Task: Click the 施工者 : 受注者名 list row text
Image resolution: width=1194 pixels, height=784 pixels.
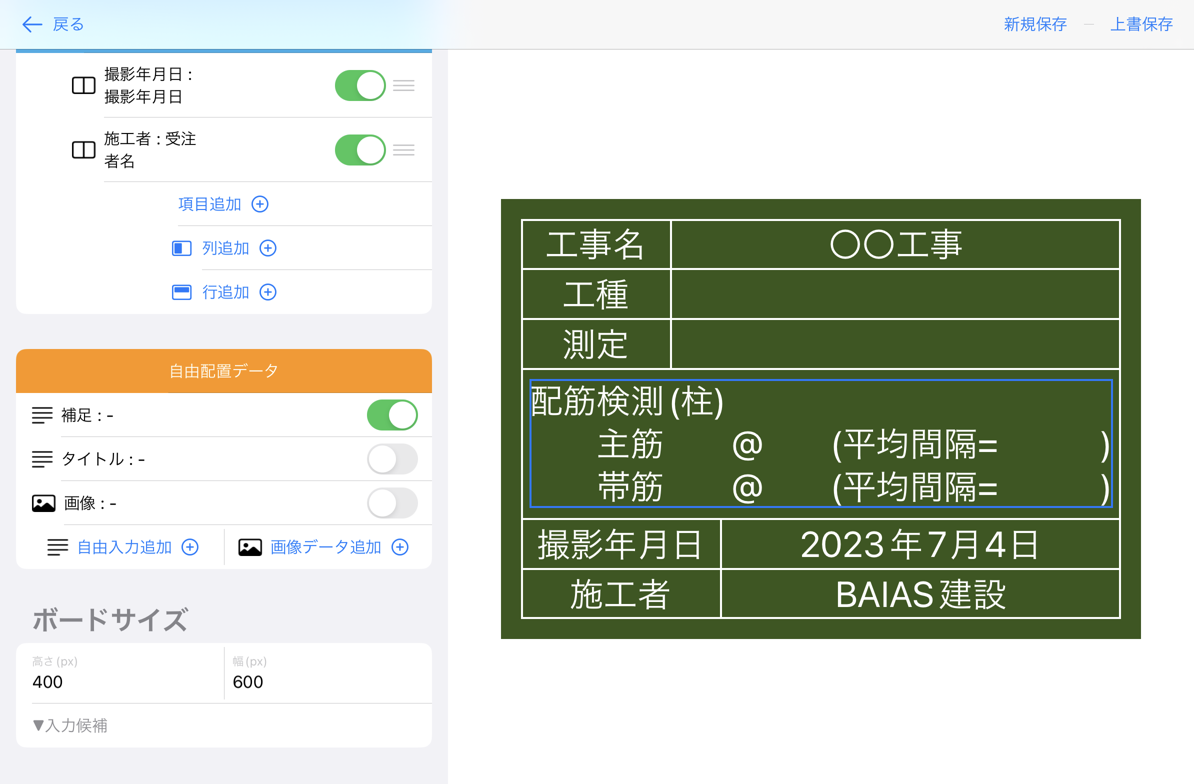Action: point(150,150)
